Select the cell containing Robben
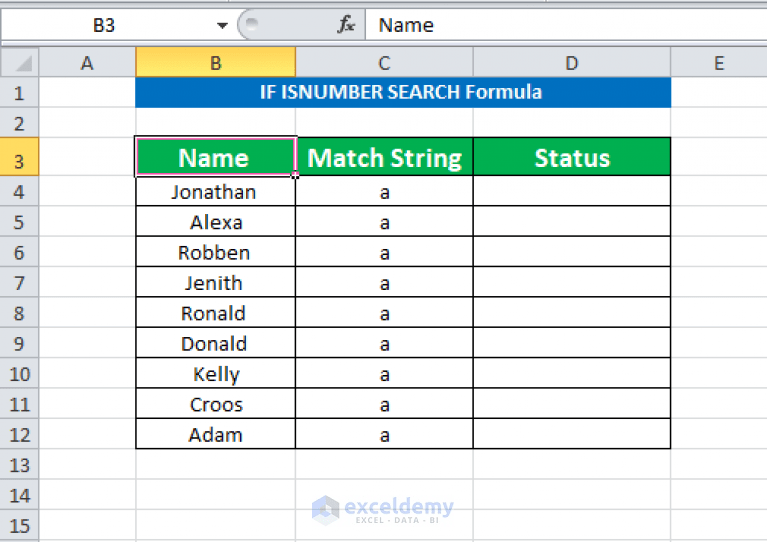 click(x=216, y=252)
